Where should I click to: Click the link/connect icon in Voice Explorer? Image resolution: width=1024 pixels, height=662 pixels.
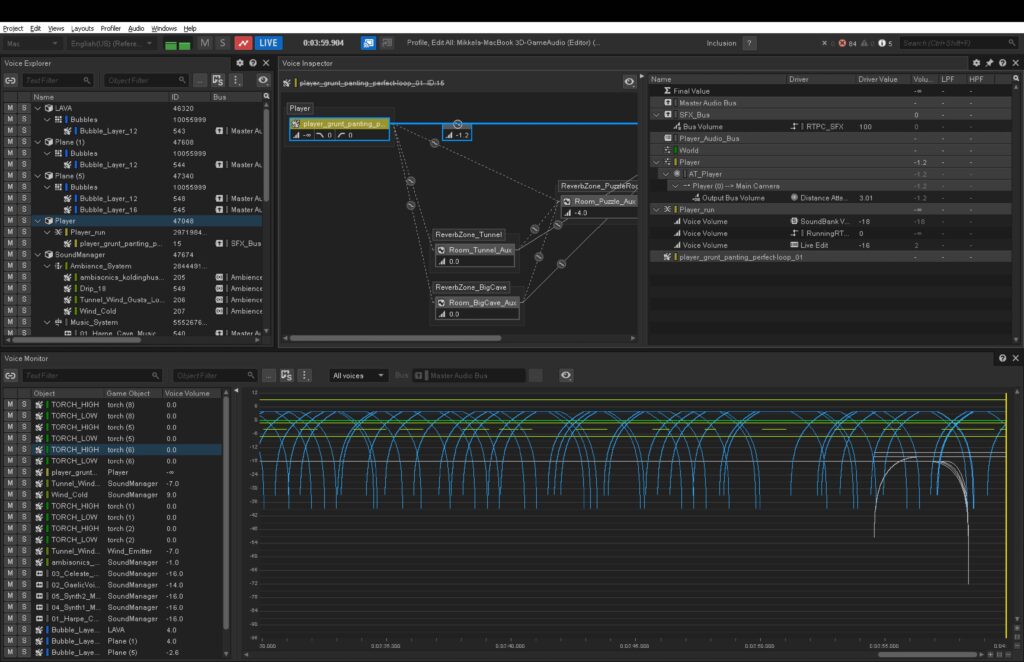[12, 80]
